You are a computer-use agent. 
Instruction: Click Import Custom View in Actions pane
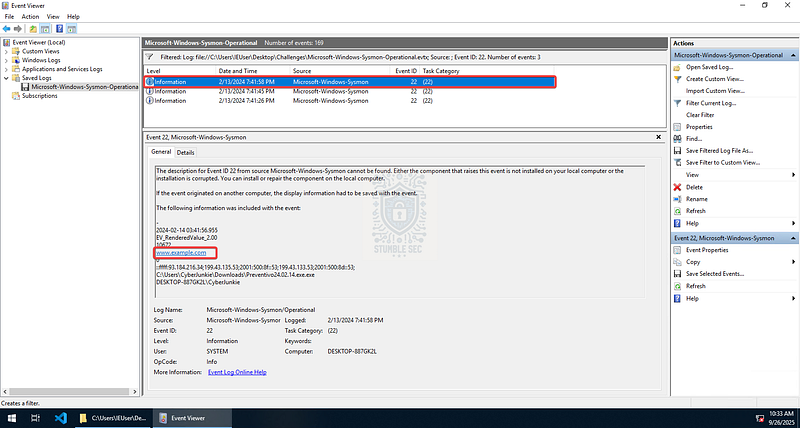[715, 91]
